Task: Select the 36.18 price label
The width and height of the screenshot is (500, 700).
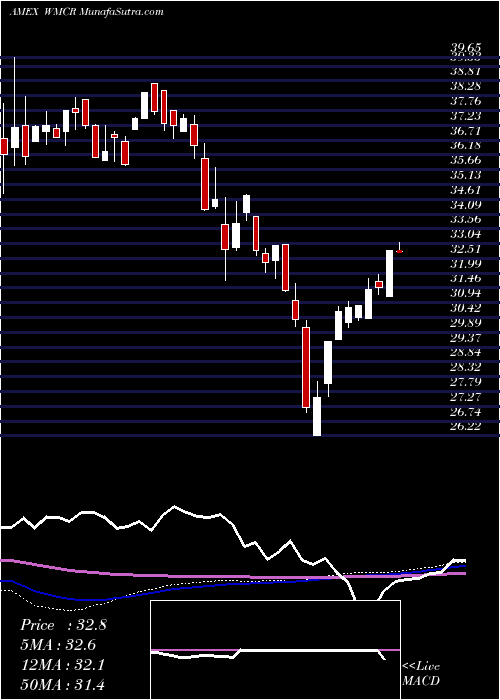Action: pos(465,146)
